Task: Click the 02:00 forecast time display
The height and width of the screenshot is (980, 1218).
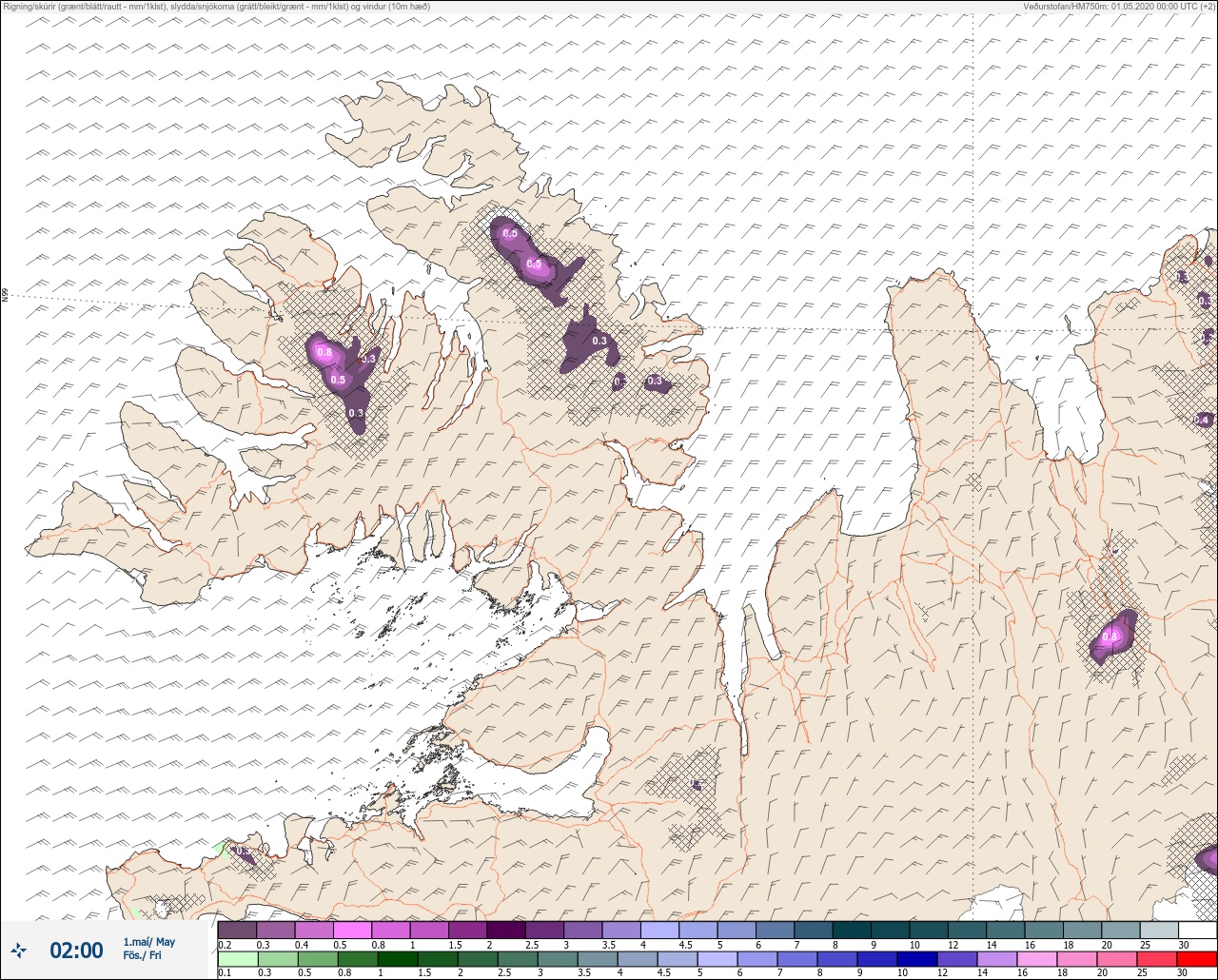Action: point(76,950)
